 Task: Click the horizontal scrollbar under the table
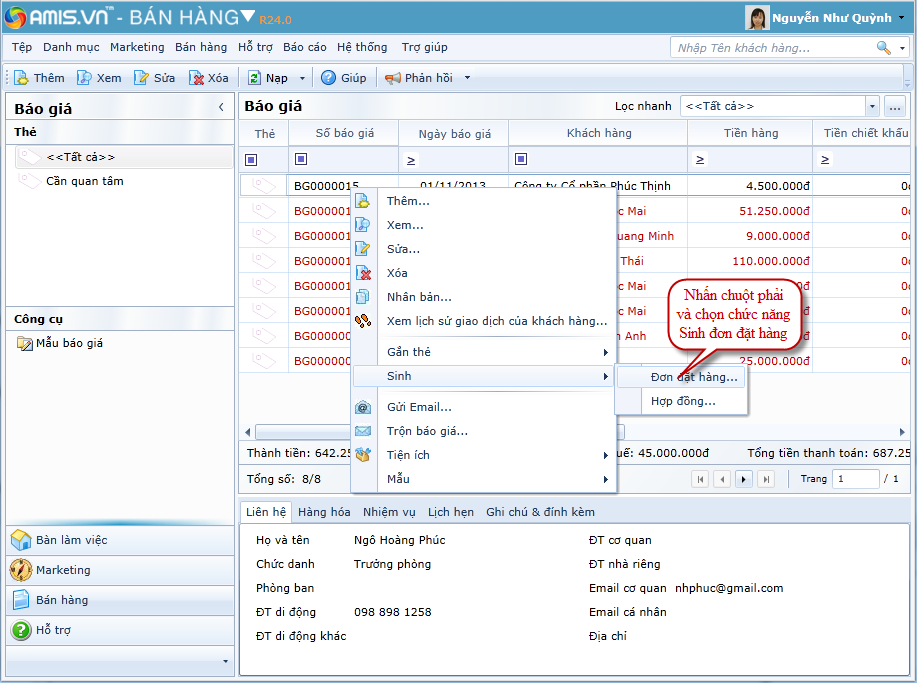[300, 432]
